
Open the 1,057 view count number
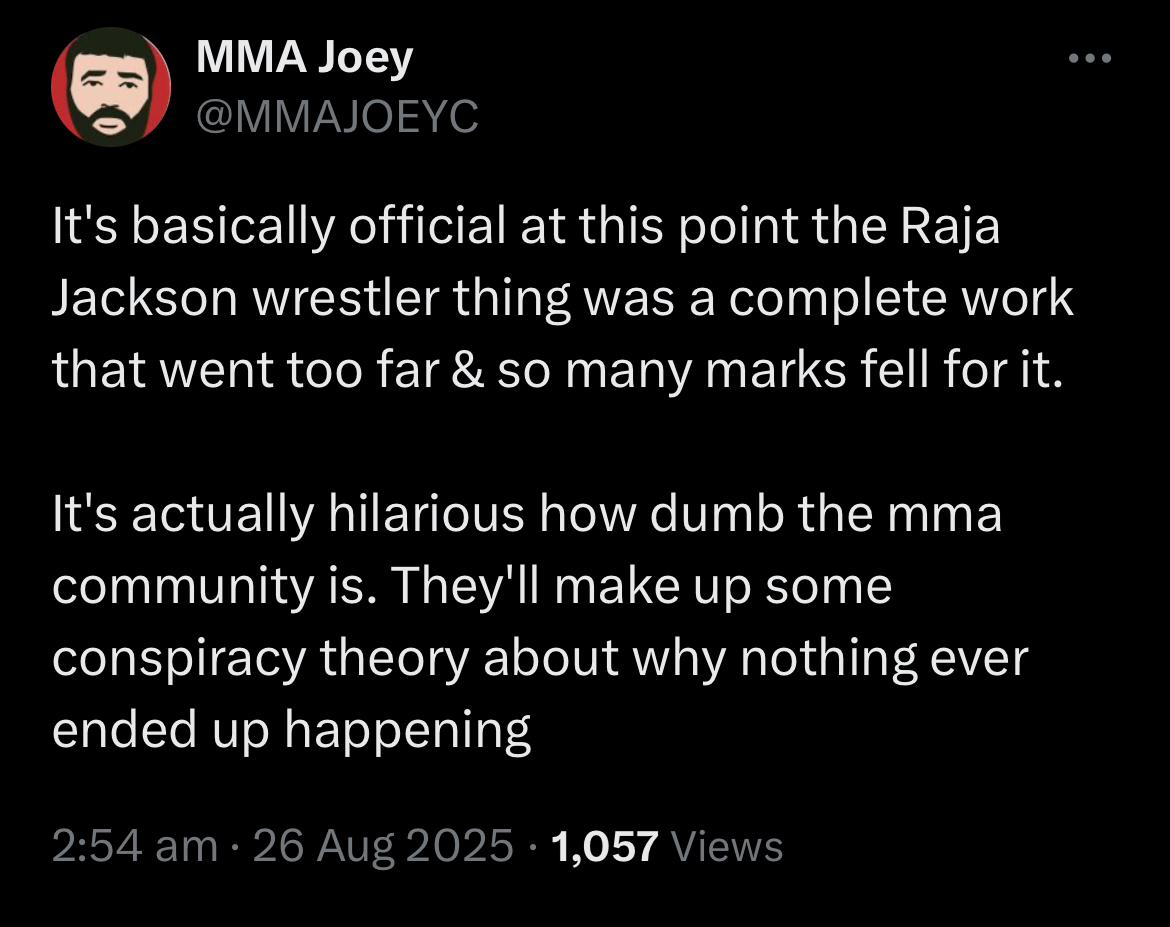(x=604, y=846)
